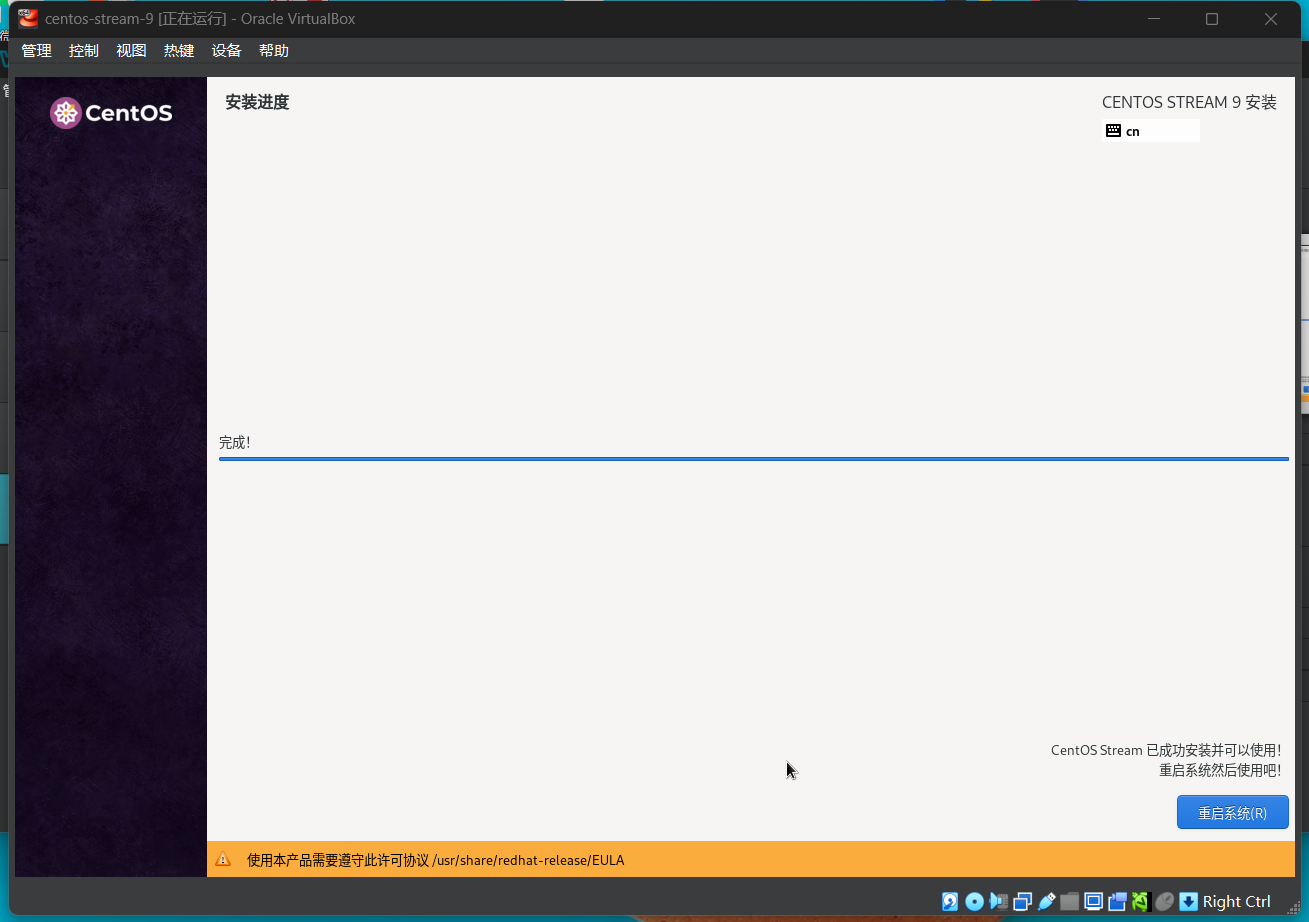Click the 重启系统然后使用吧! message

coord(1220,770)
